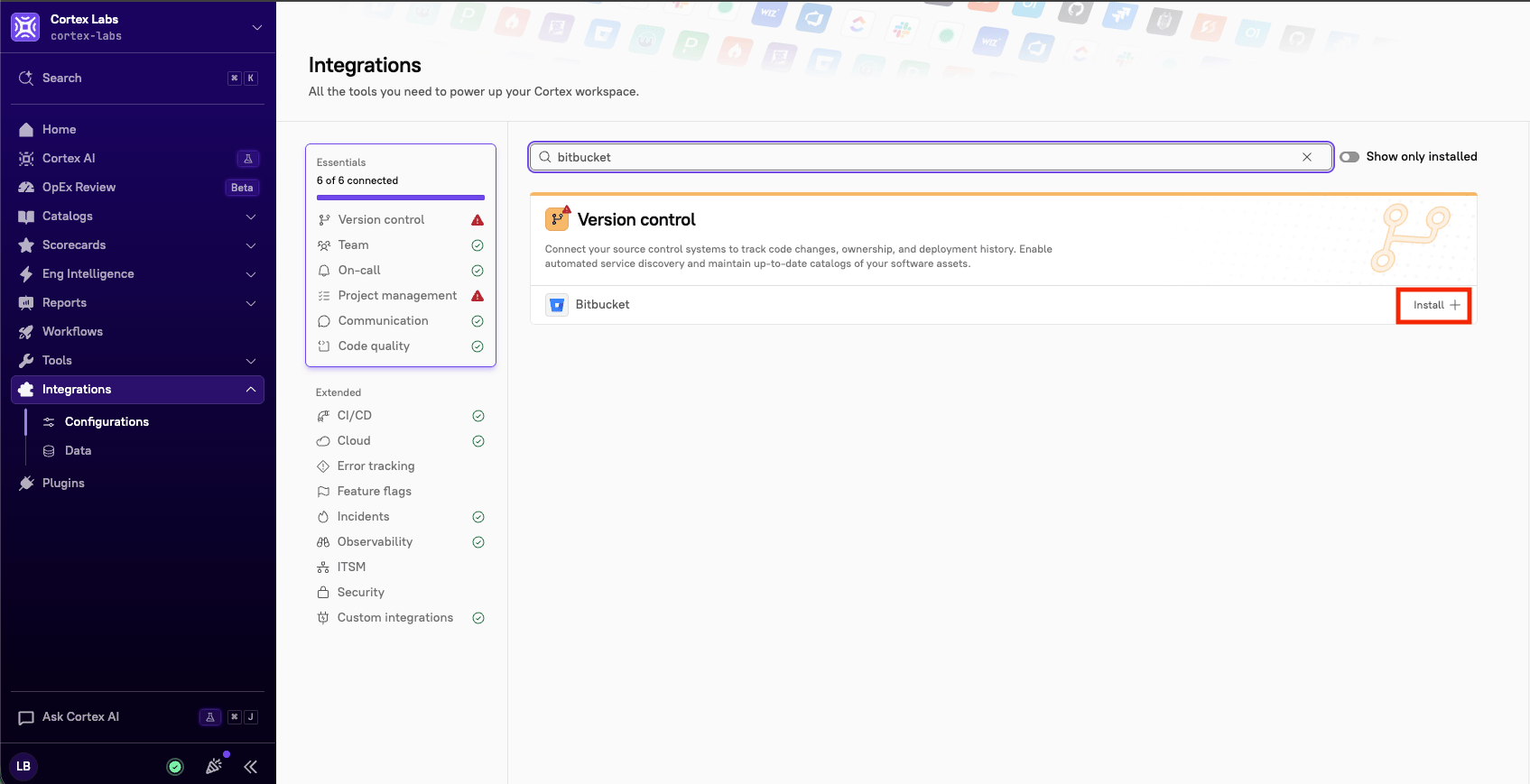
Task: Click the Version control header icon
Action: [x=557, y=219]
